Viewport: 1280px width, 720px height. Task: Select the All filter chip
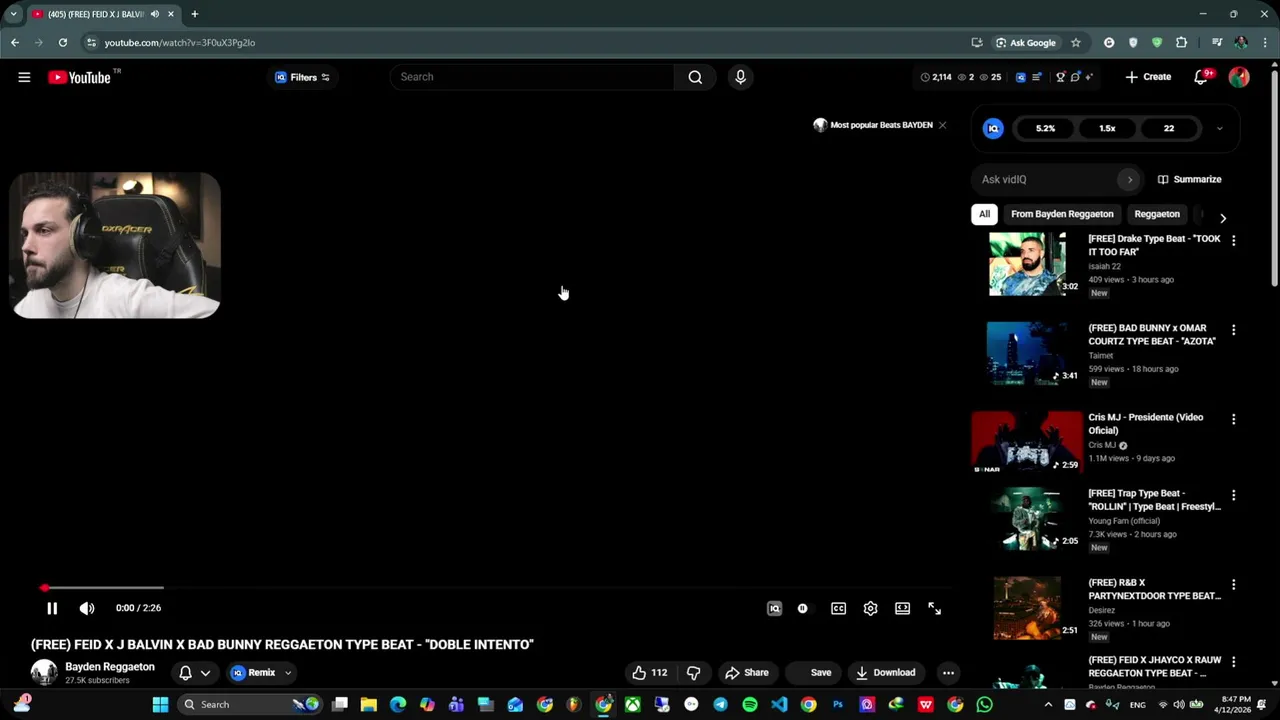point(984,214)
